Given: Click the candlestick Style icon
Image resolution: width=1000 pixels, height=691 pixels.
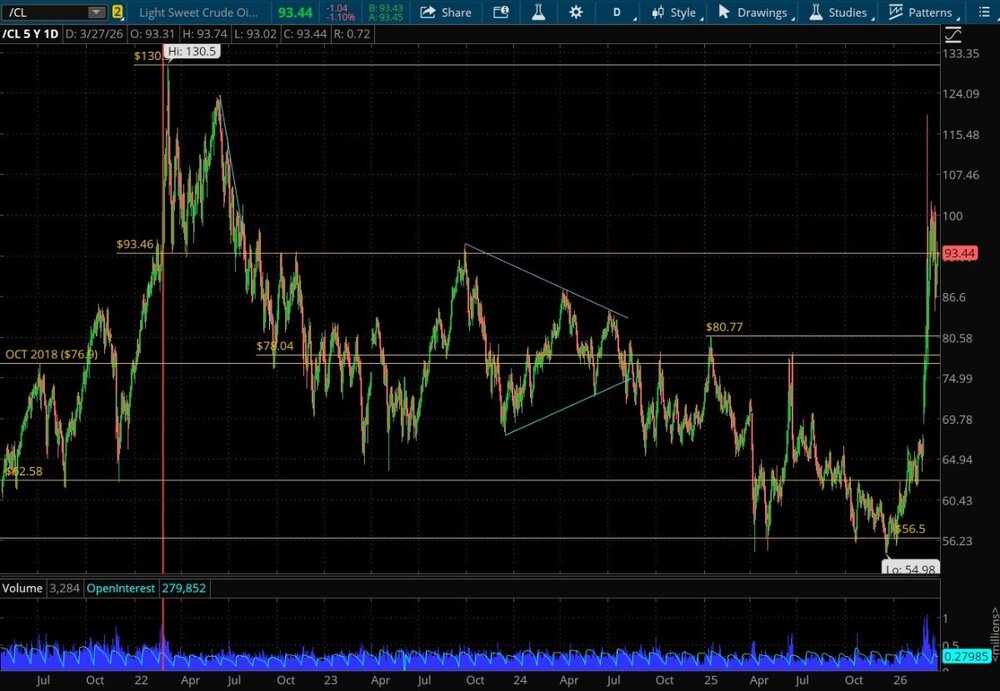Looking at the screenshot, I should click(x=658, y=13).
